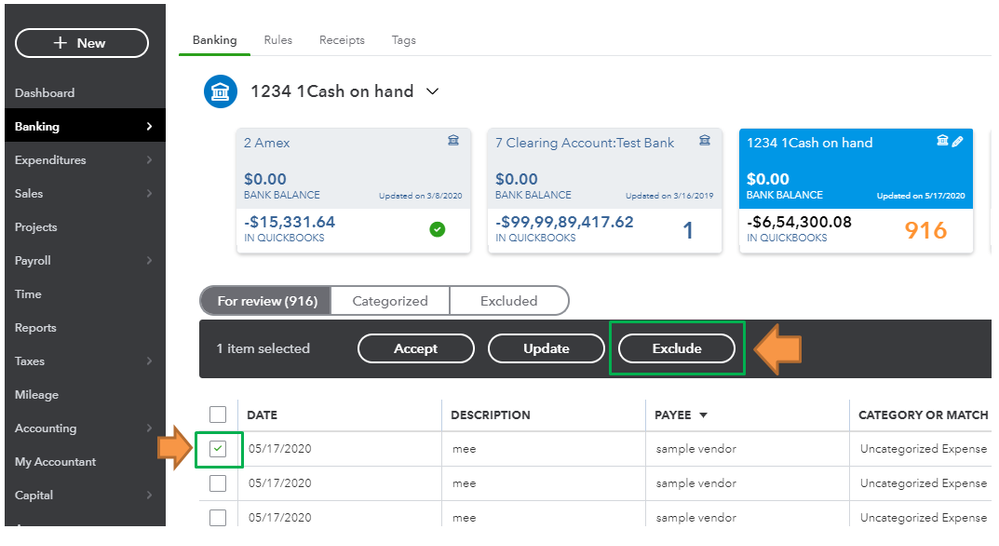Image resolution: width=999 pixels, height=546 pixels.
Task: Open Time from the sidebar
Action: click(28, 294)
